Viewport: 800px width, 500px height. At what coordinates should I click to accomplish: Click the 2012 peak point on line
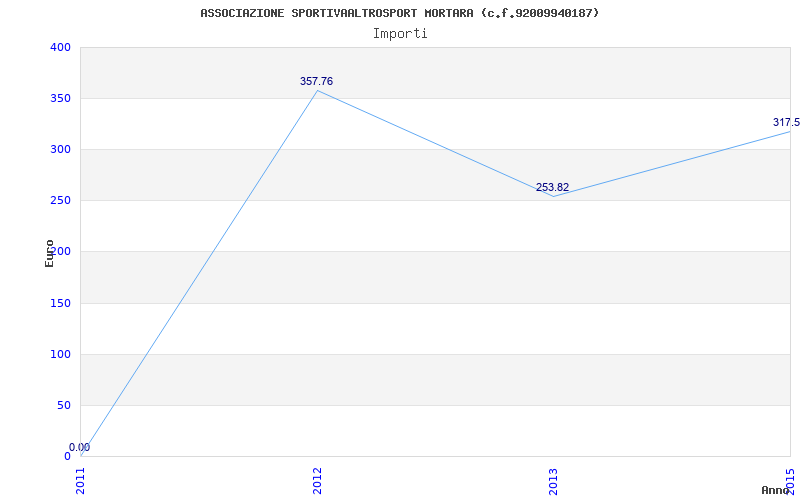click(x=317, y=91)
